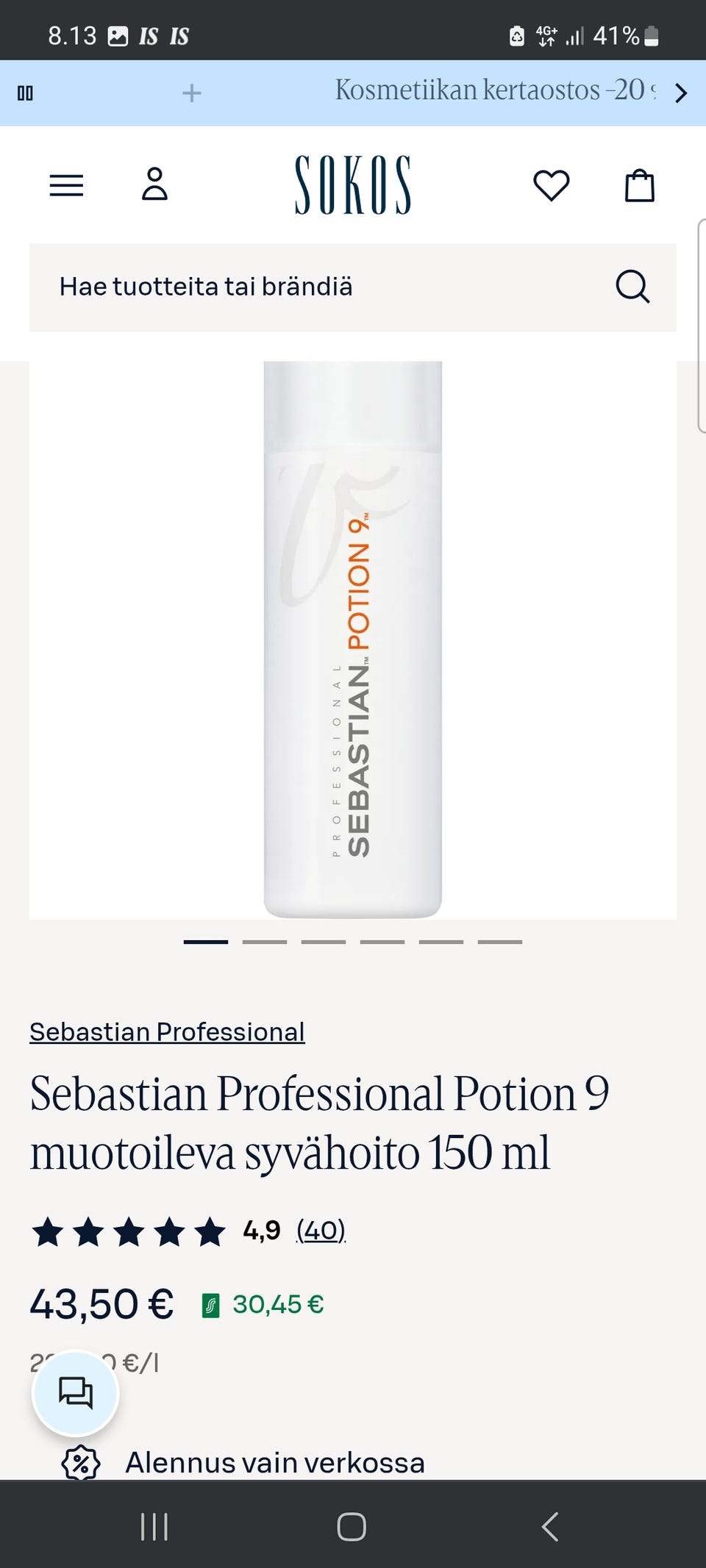Pause the promo banner carousel
Screen dimensions: 706x1568
[x=25, y=93]
